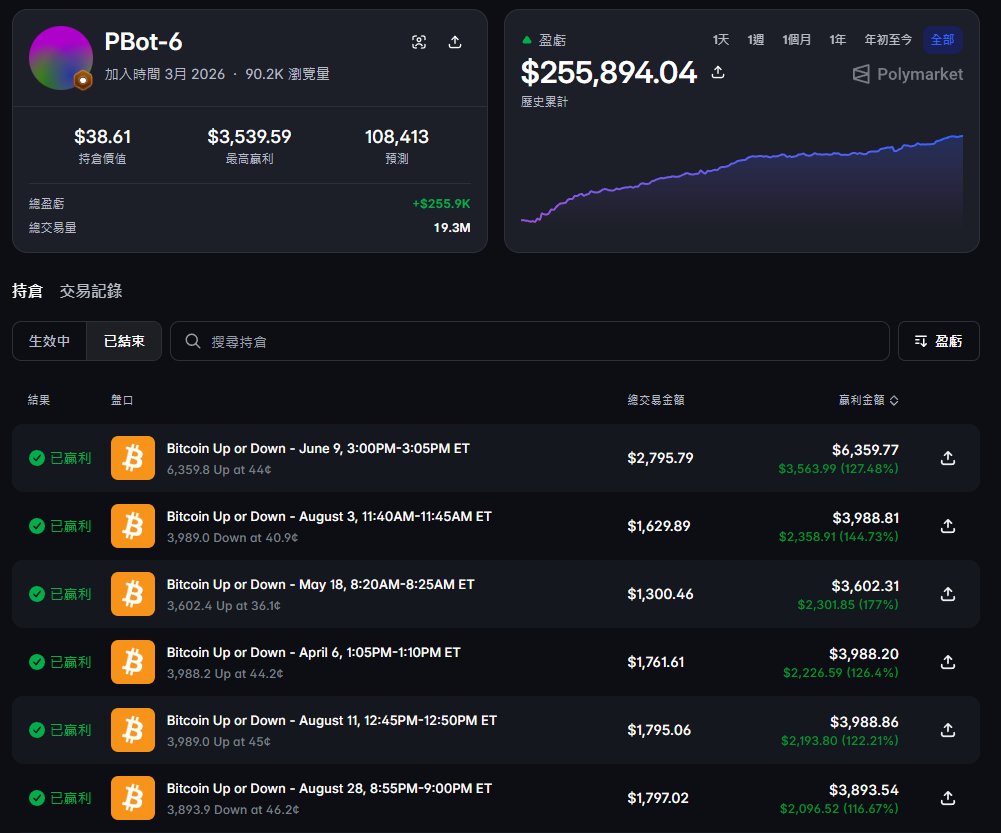This screenshot has height=833, width=1001.
Task: Open Bitcoin icon for June 9 market
Action: click(x=133, y=458)
